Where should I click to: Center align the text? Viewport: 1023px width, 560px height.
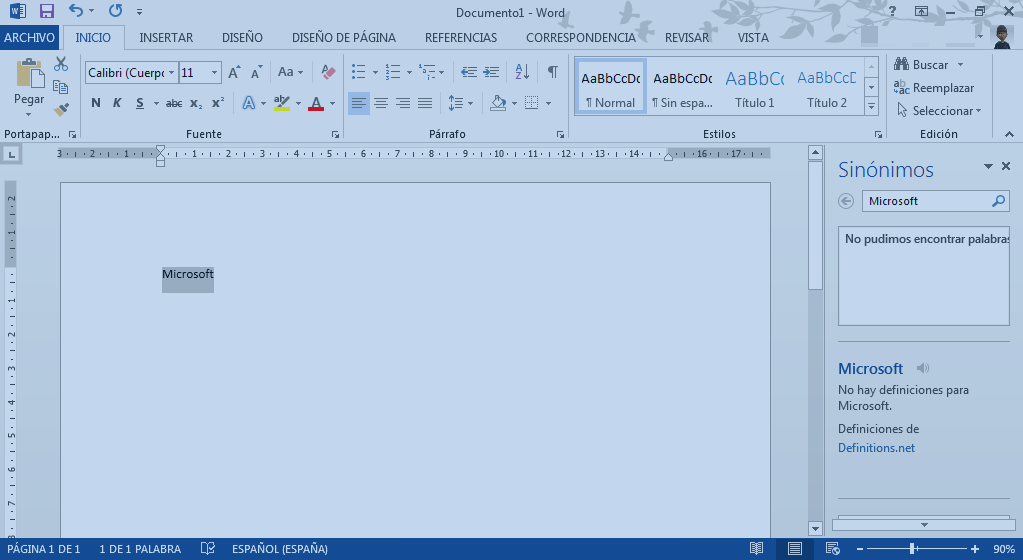pyautogui.click(x=381, y=103)
